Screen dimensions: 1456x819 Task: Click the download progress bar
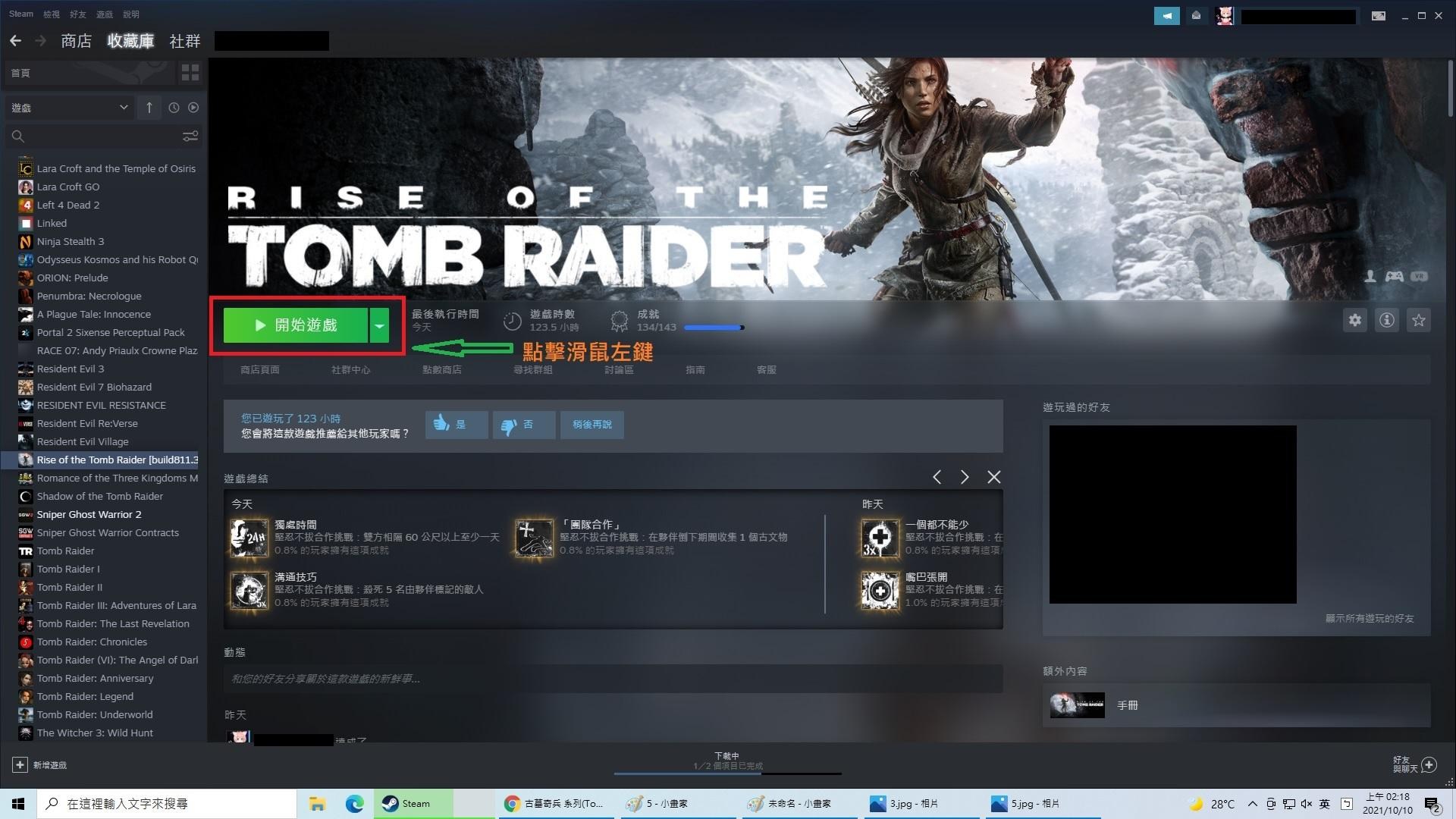click(x=728, y=773)
